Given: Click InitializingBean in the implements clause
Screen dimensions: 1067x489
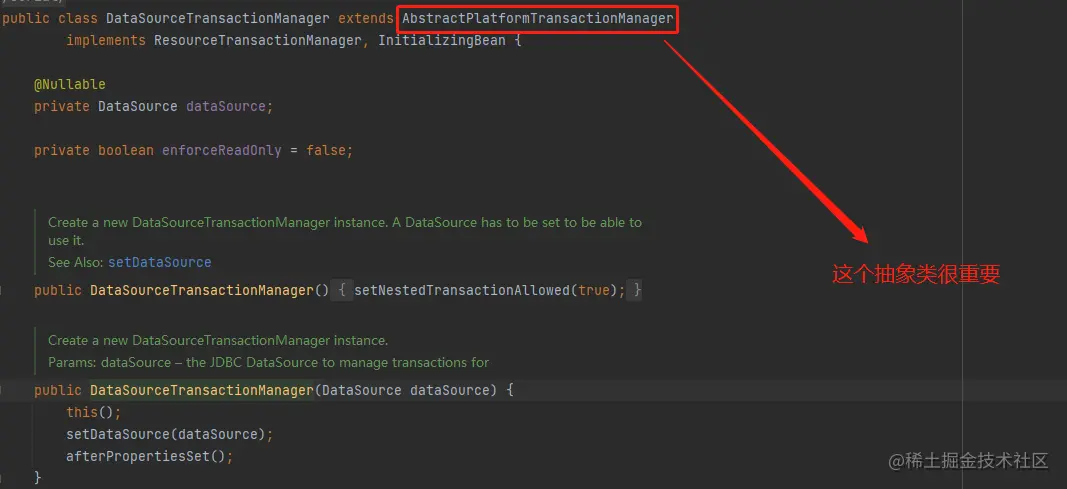Looking at the screenshot, I should 442,40.
